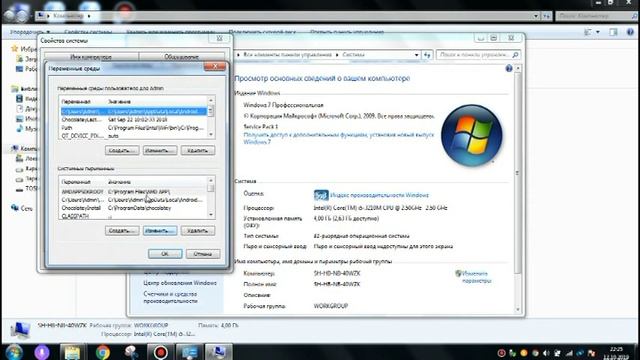Click the Value column header in system list
The width and height of the screenshot is (640, 360).
157,182
